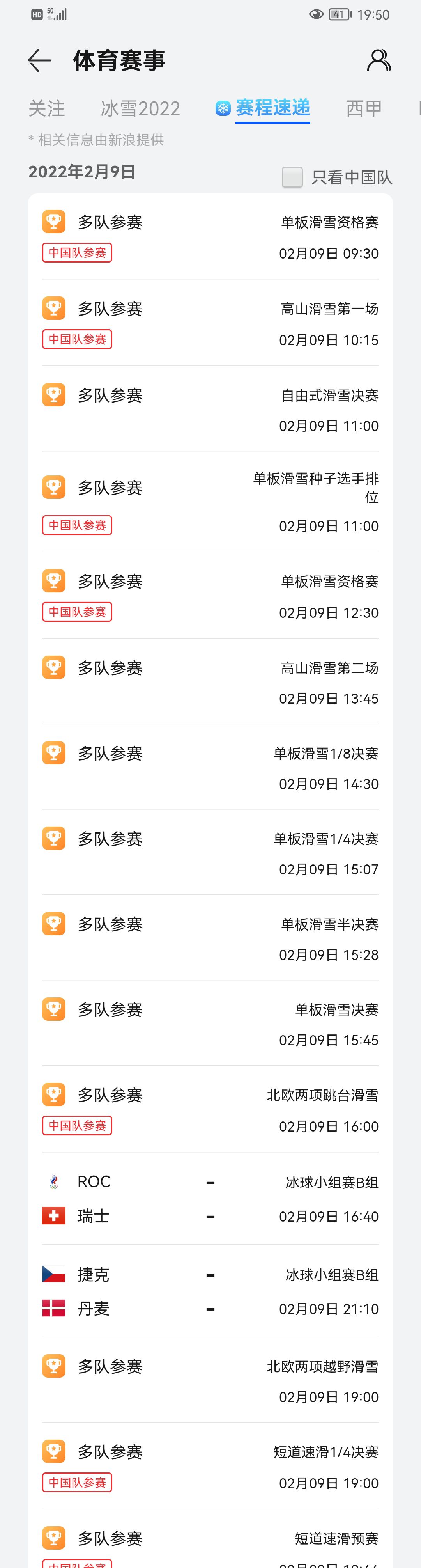Image resolution: width=421 pixels, height=1568 pixels.
Task: Click trophy icon for 09:30 单板滑雪资格赛
Action: tap(53, 222)
